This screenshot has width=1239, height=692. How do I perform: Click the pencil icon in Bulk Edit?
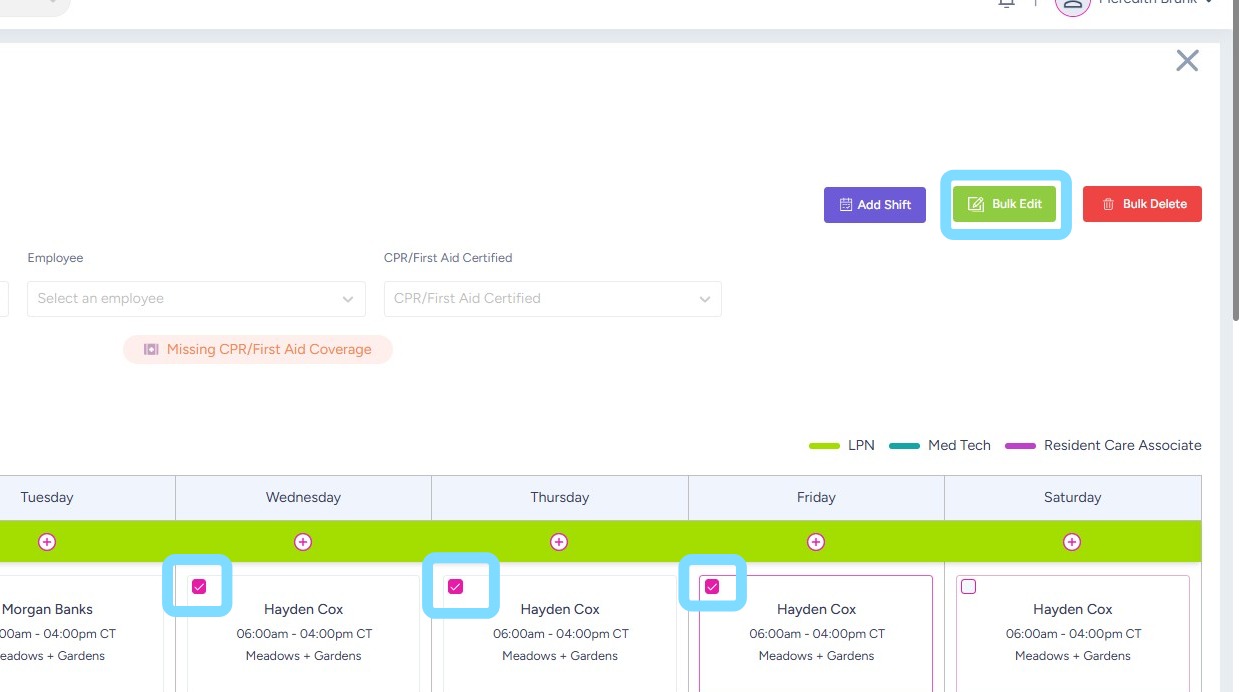(x=976, y=204)
